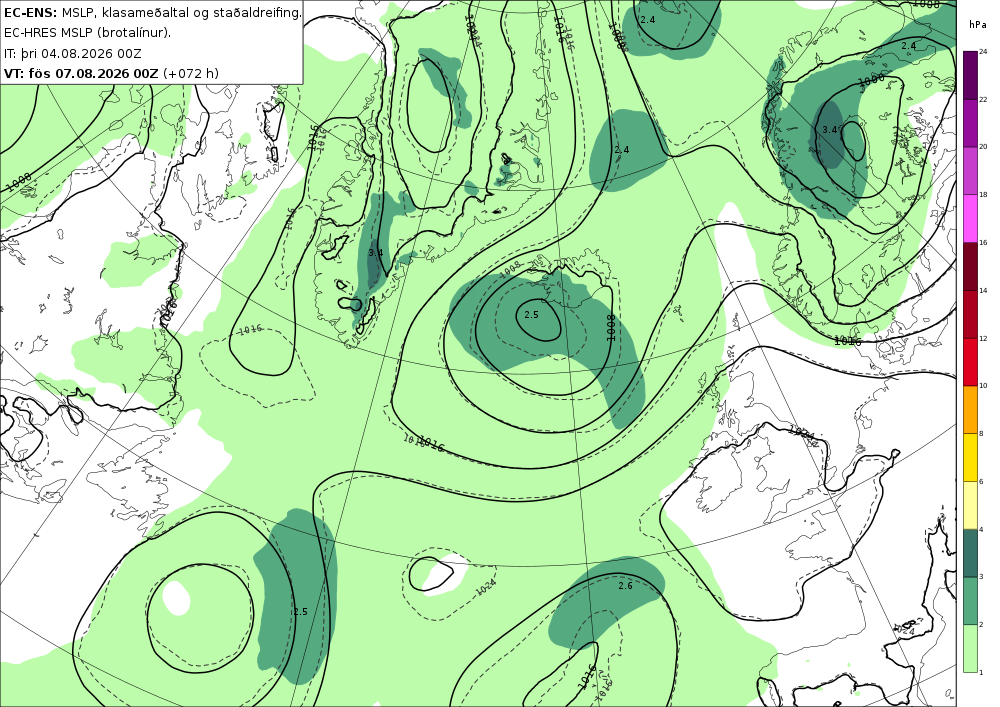
Task: Select the orange 8–10 hPa legend color
Action: [970, 410]
